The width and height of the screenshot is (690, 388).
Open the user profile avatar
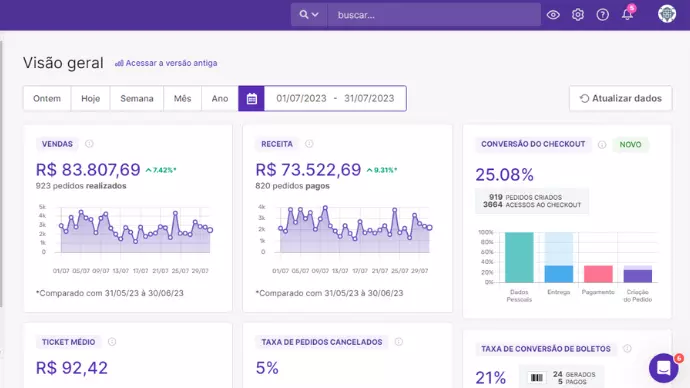[x=667, y=14]
